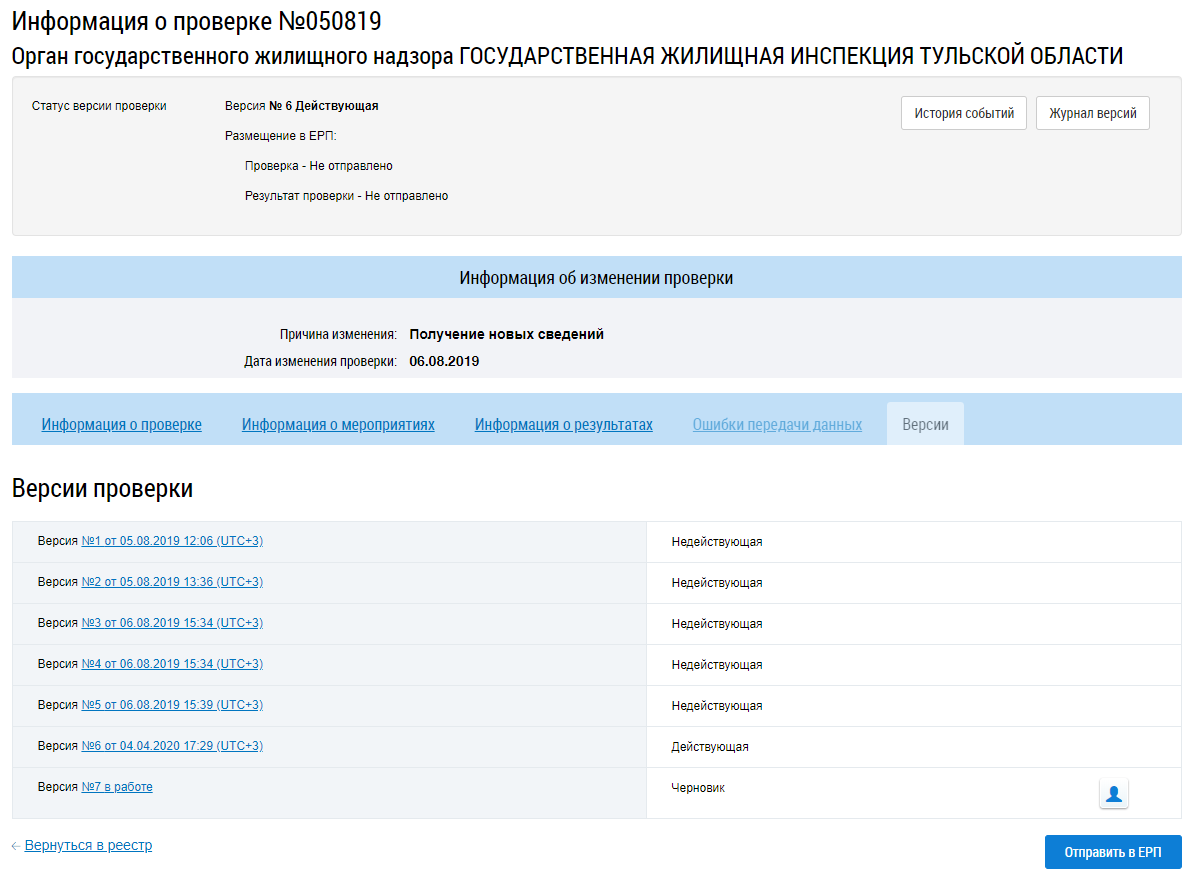Open version №6 from 04.04.2020 17:29
Viewport: 1189px width, 895px height.
[172, 746]
